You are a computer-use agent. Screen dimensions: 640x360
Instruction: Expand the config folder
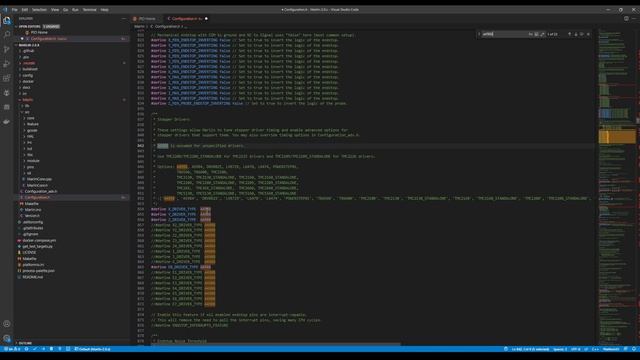click(28, 75)
